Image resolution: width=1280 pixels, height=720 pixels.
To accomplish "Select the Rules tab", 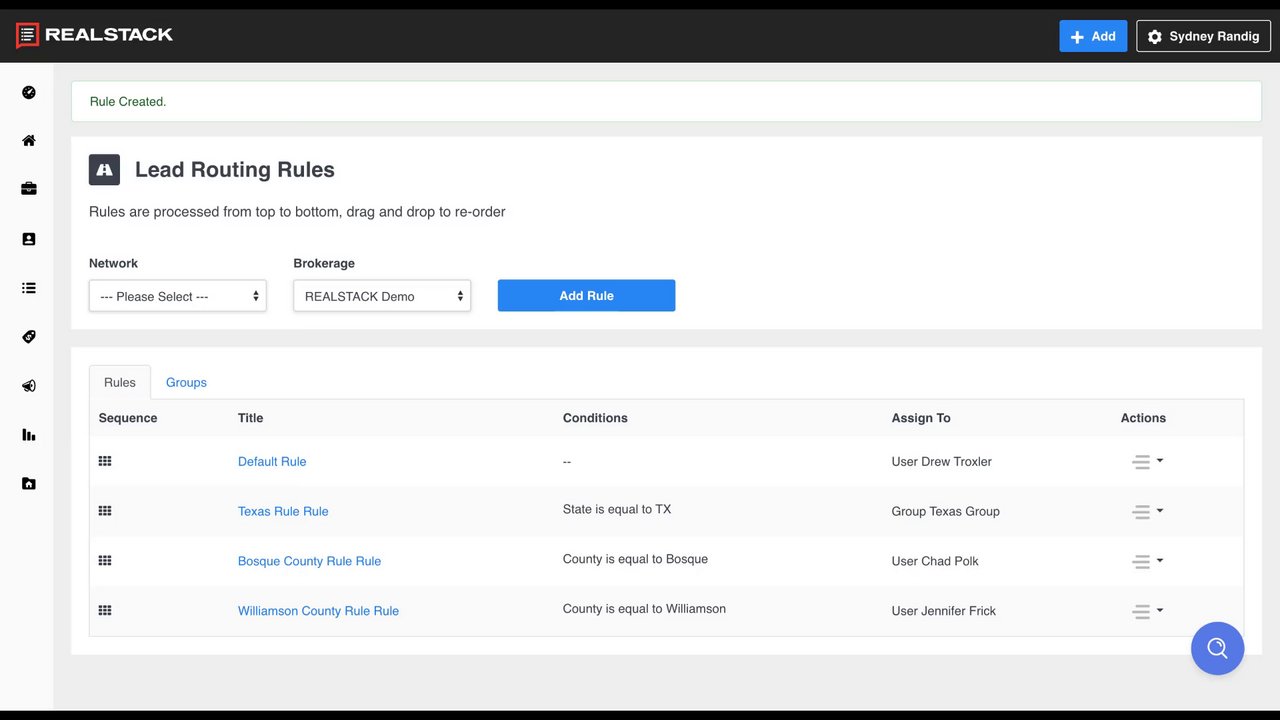I will (120, 383).
